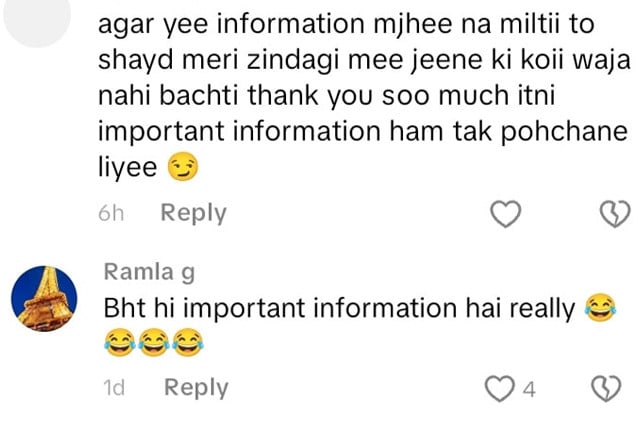Like the 6h-old comment with the heart icon
Image resolution: width=639 pixels, height=428 pixels.
tap(505, 214)
